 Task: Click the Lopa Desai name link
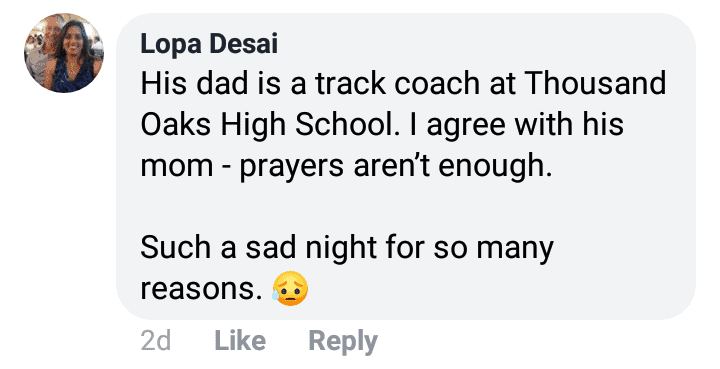point(209,44)
